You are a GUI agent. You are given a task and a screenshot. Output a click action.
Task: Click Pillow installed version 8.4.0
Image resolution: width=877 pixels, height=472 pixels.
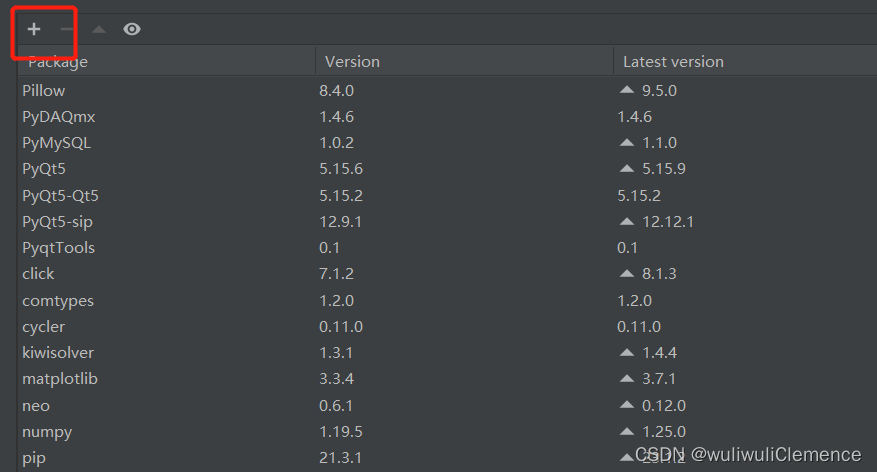pos(337,91)
